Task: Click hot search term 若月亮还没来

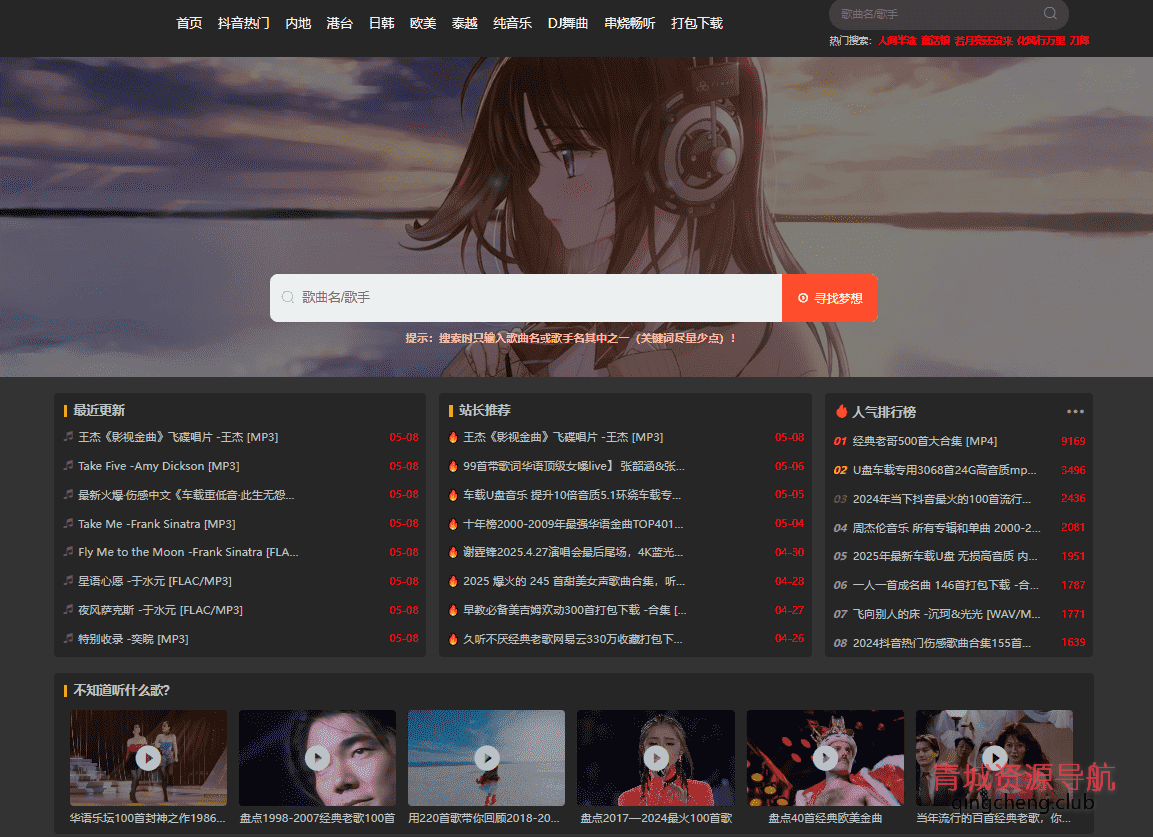Action: click(x=983, y=40)
